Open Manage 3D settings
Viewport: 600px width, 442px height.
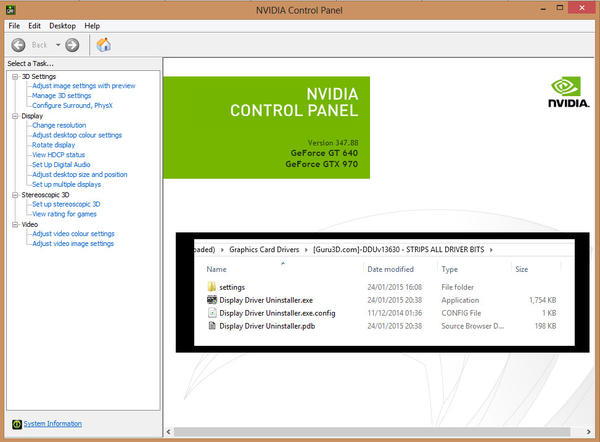[x=62, y=96]
